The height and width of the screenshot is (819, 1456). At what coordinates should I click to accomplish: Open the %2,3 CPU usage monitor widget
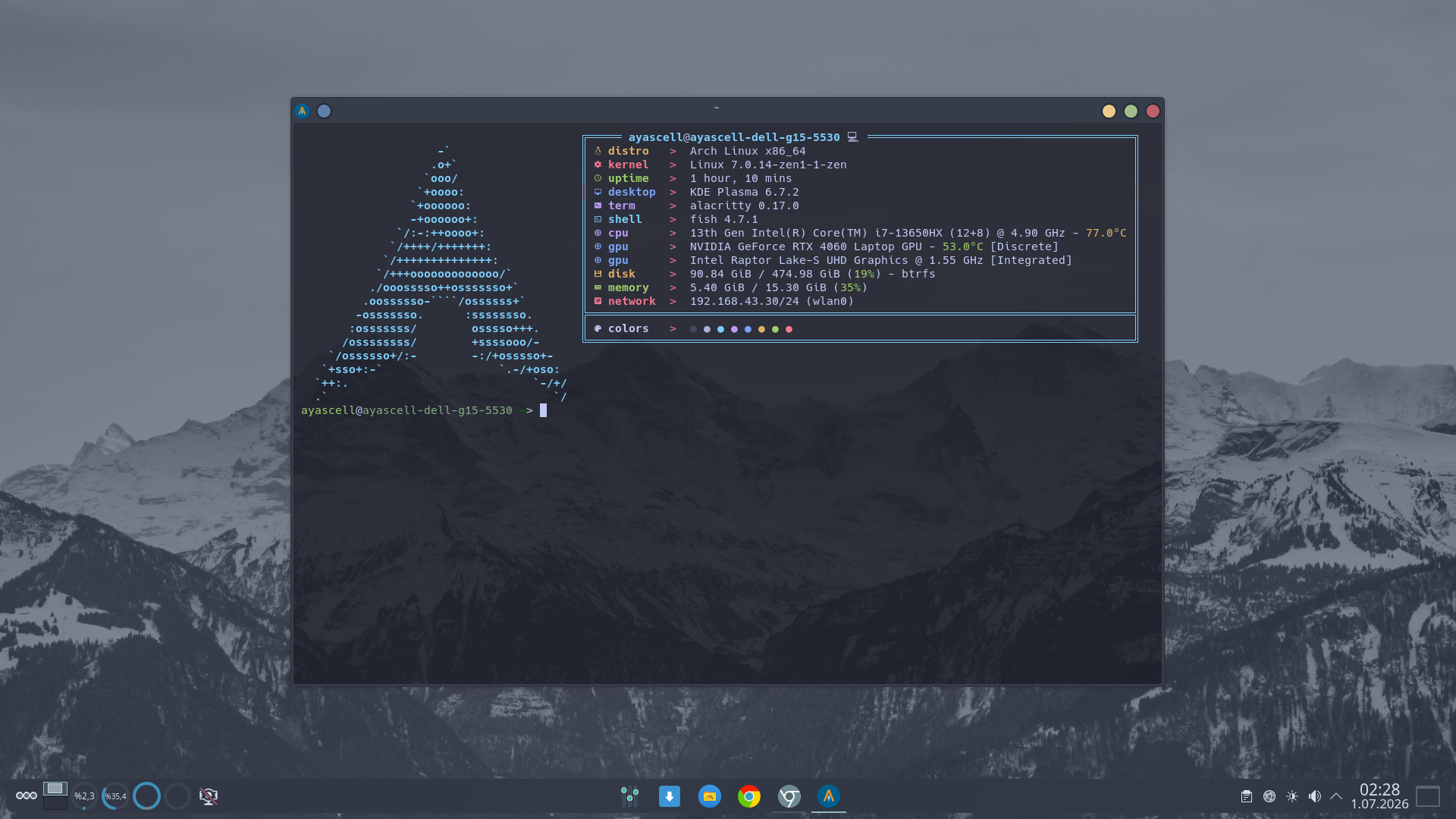(84, 796)
